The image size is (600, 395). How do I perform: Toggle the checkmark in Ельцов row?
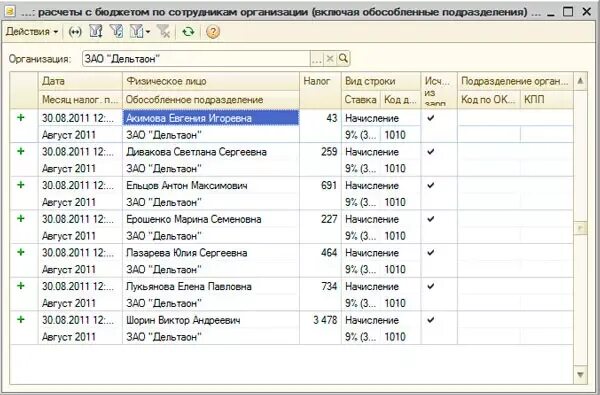[431, 185]
